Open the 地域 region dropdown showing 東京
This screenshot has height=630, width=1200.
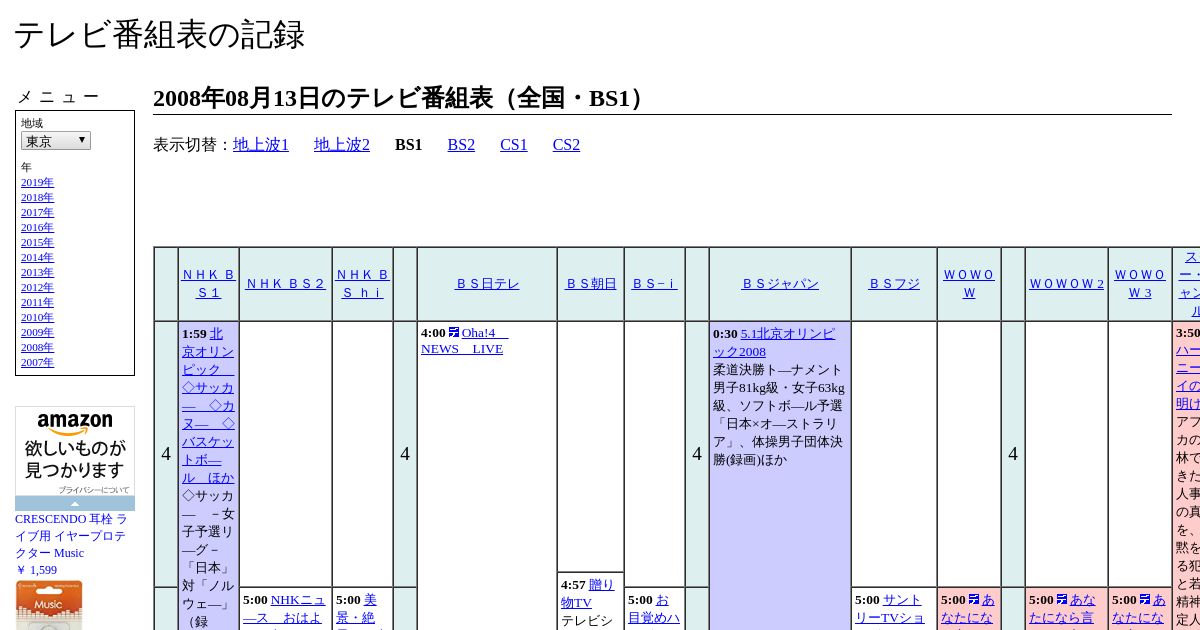coord(56,141)
